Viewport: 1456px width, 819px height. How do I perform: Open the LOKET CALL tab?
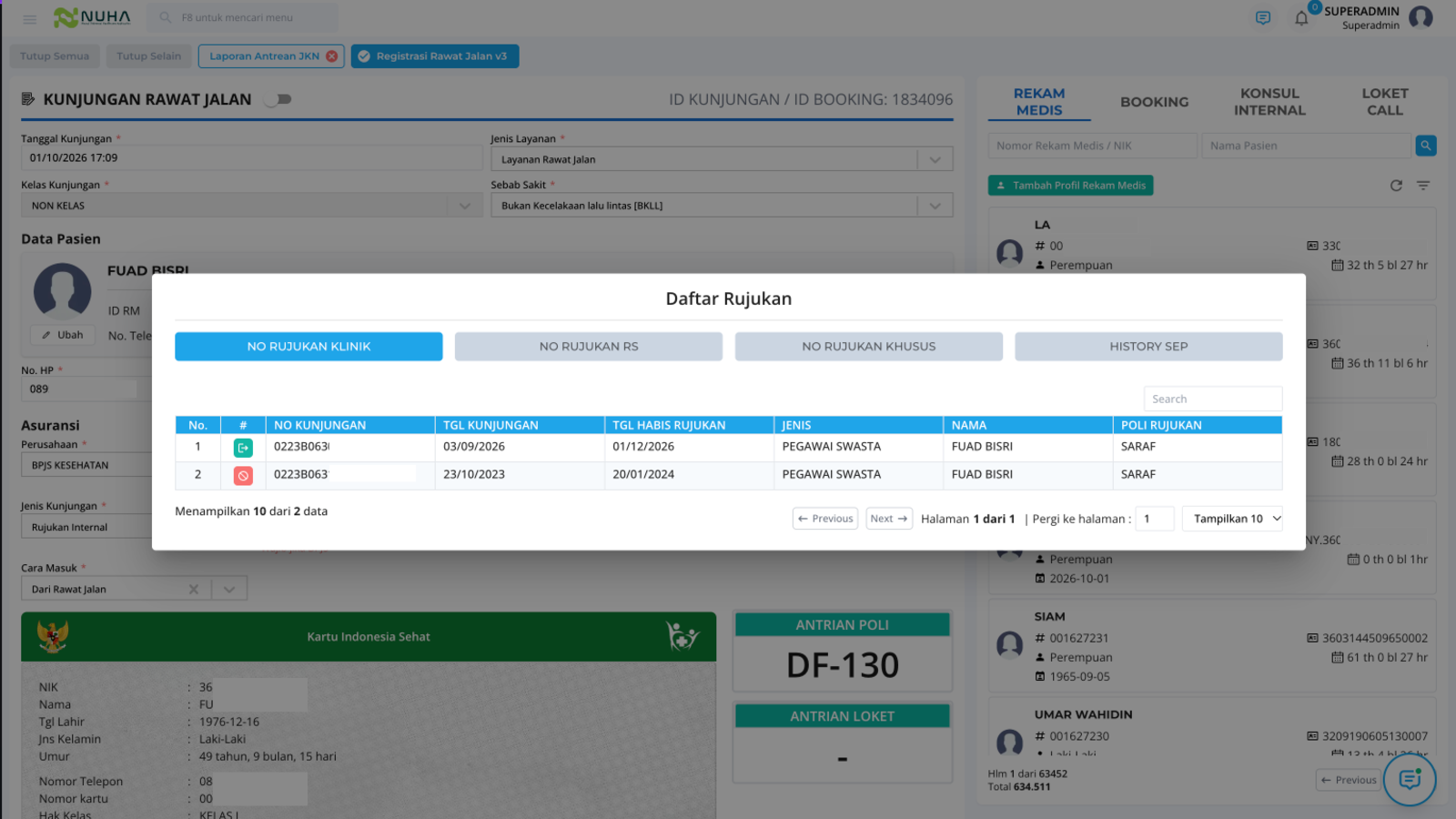tap(1384, 102)
